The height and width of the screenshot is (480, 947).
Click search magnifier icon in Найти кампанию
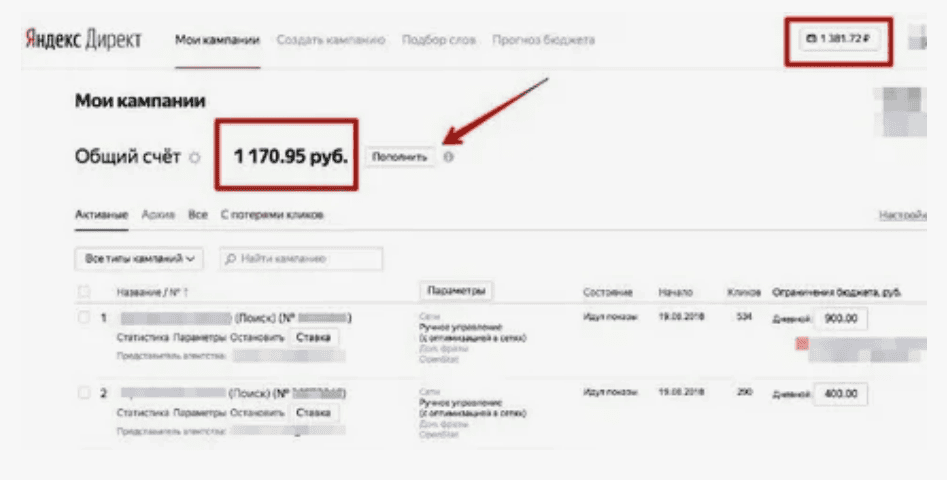[x=230, y=259]
